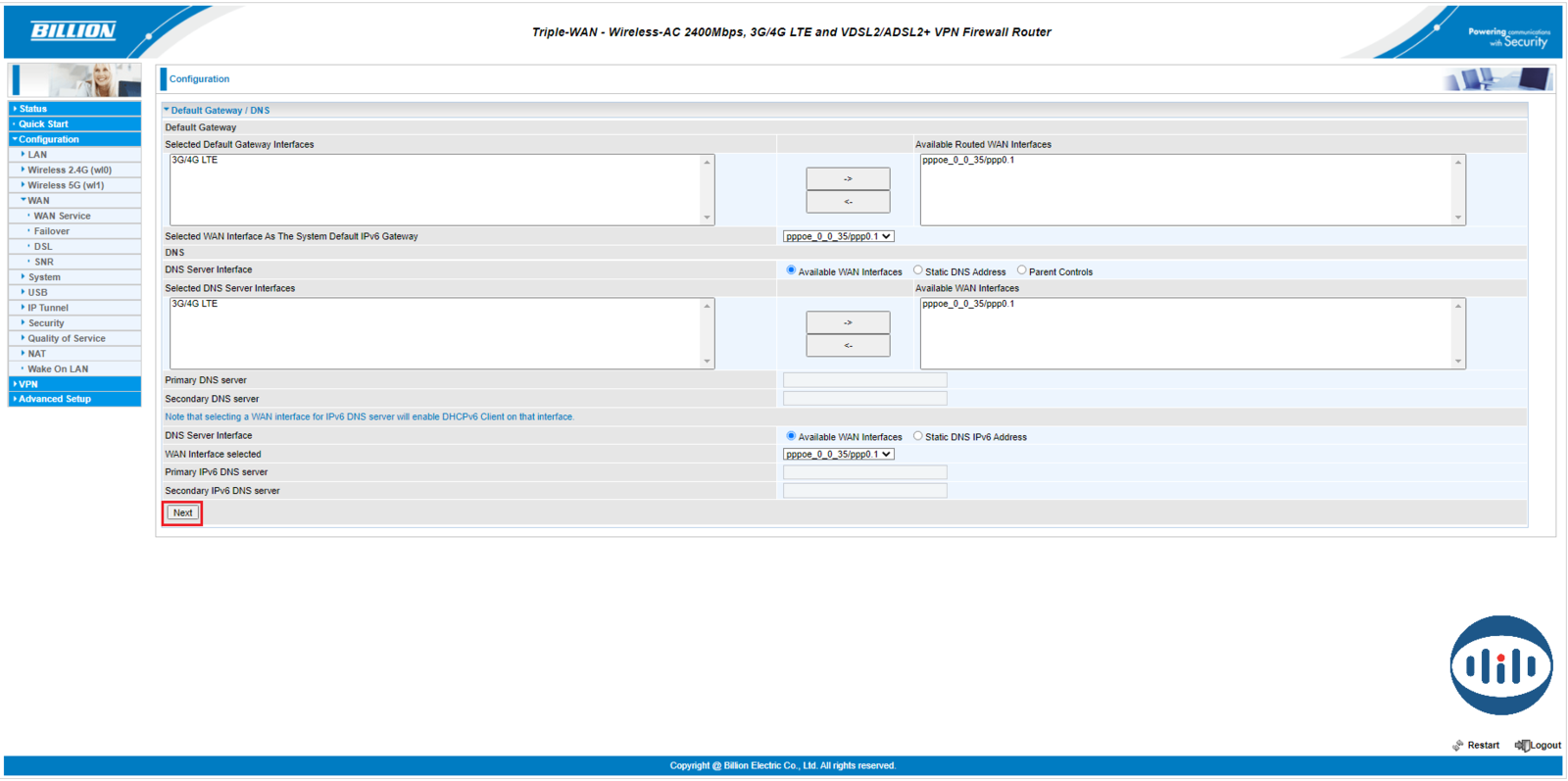Select Static DNS IPv6 Address radio button
This screenshot has height=781, width=1568.
tap(918, 436)
